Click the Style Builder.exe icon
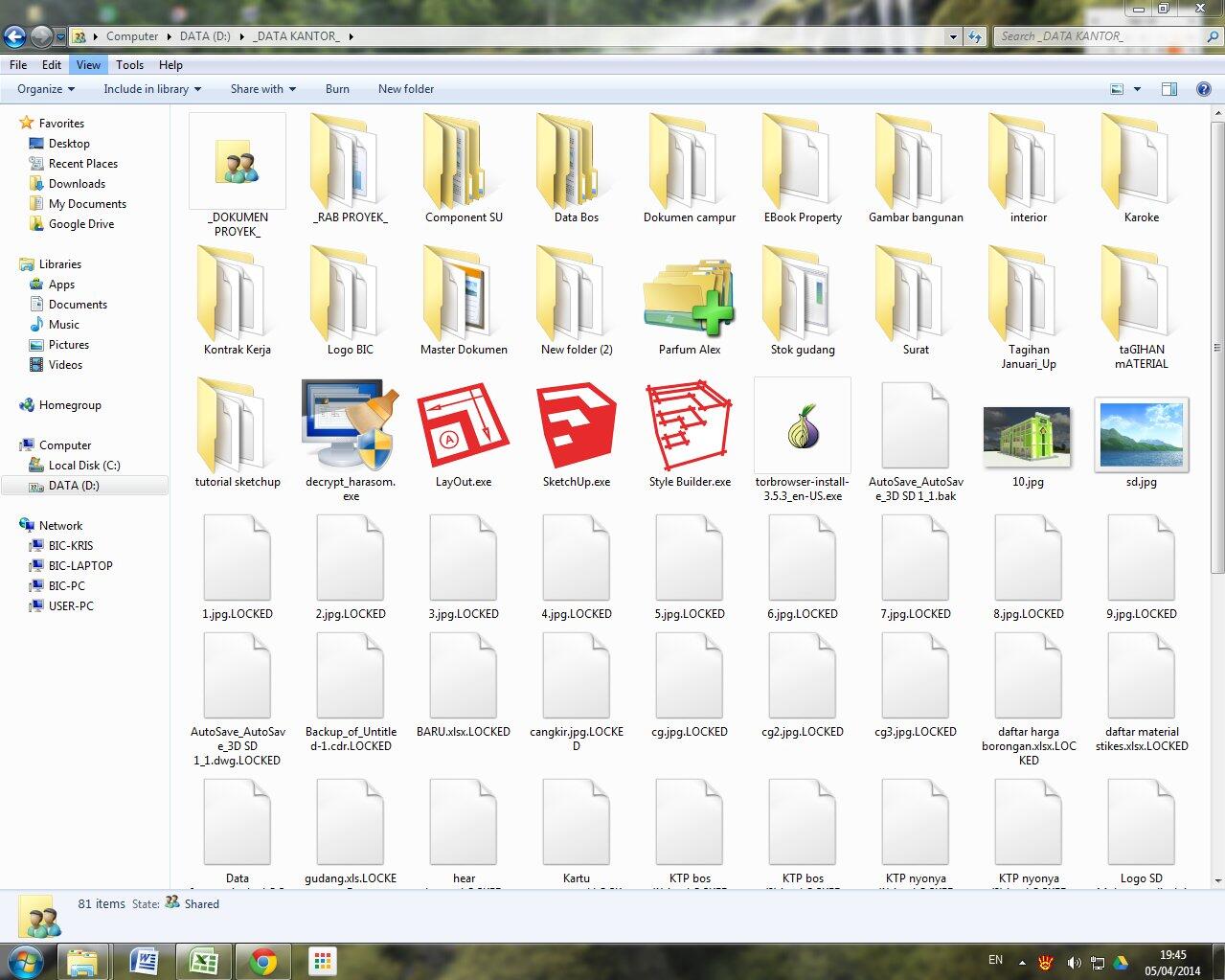 689,428
